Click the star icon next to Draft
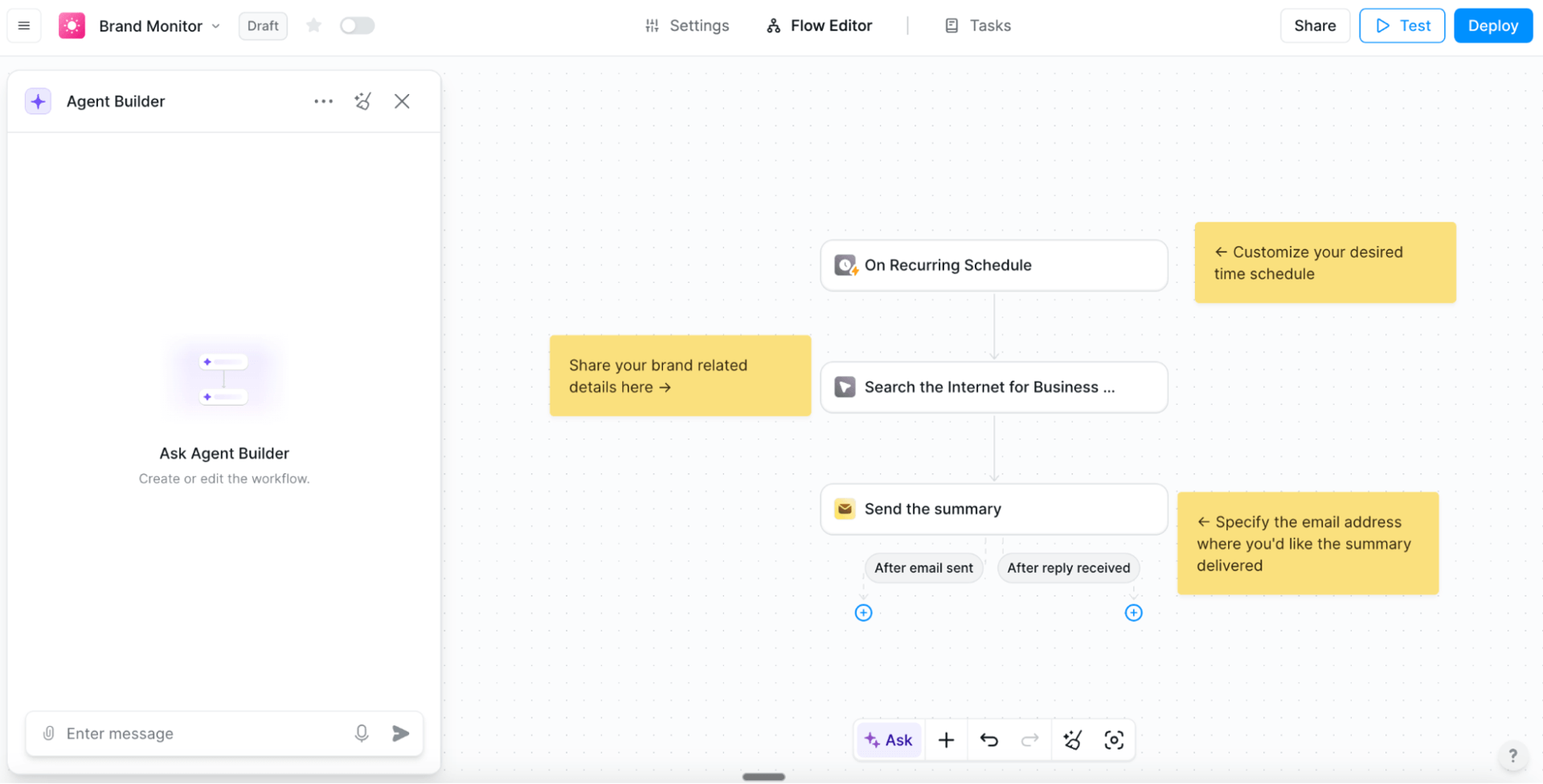1543x784 pixels. 313,25
